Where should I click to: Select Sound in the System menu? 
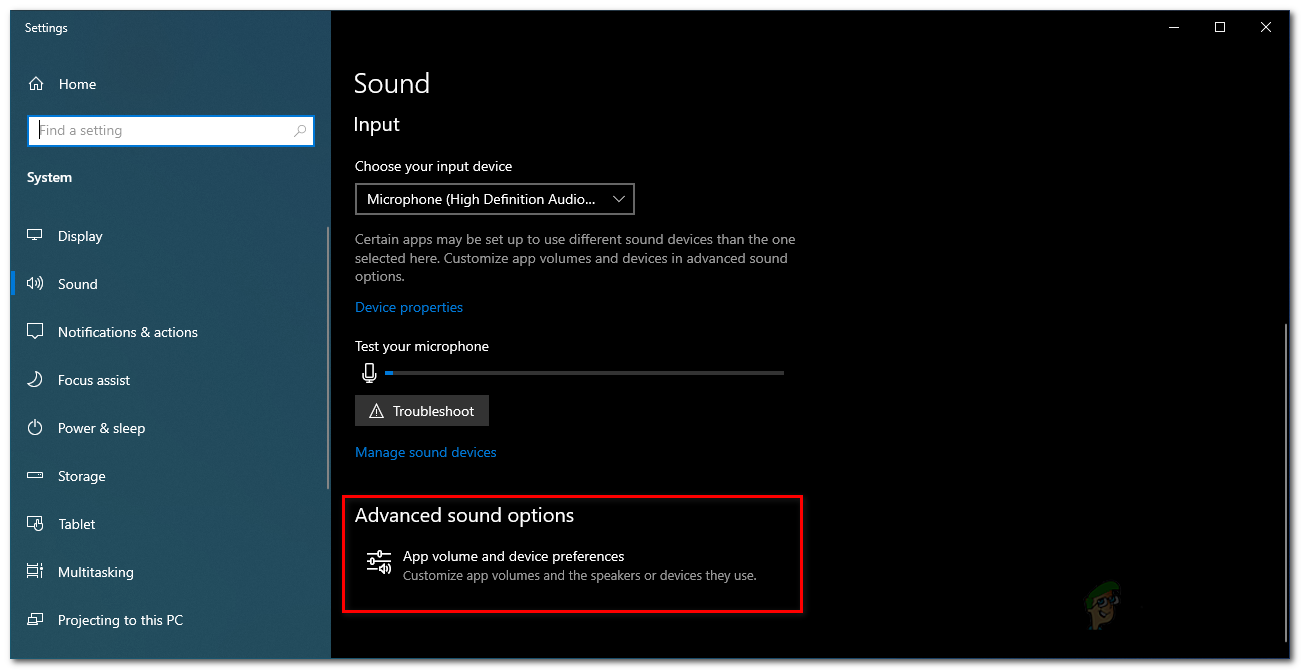click(x=78, y=284)
